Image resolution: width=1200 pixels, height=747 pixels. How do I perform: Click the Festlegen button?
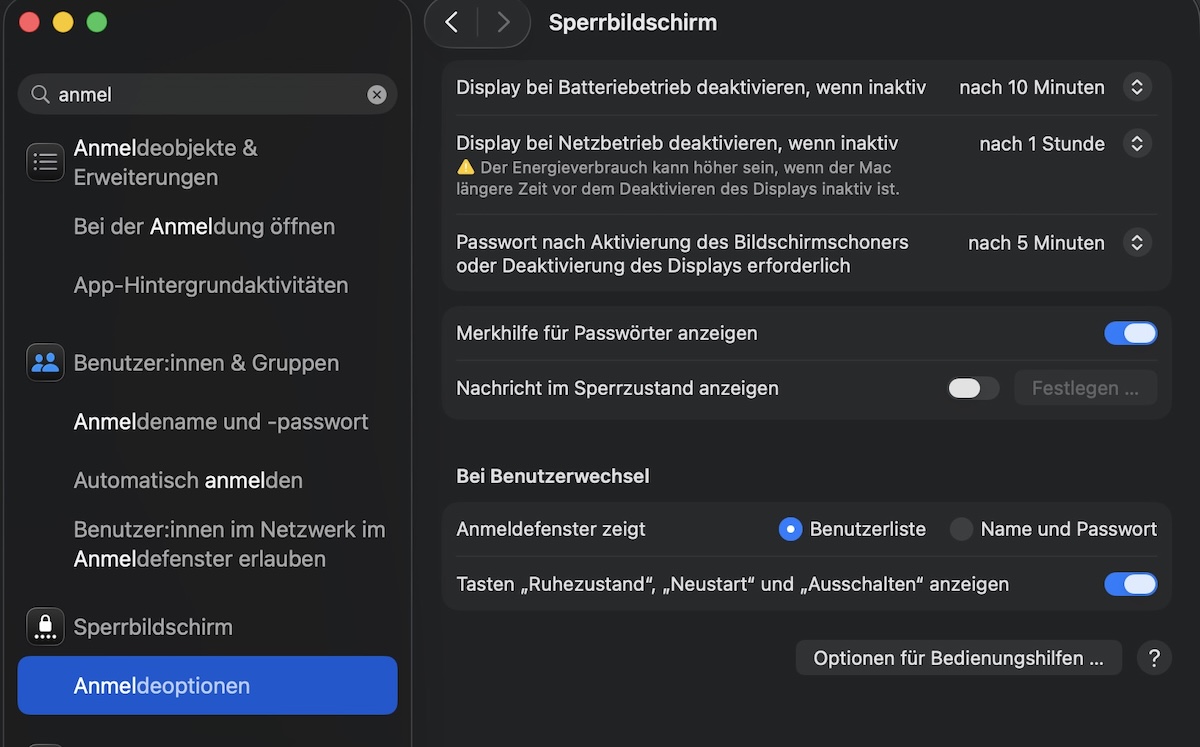[x=1085, y=388]
